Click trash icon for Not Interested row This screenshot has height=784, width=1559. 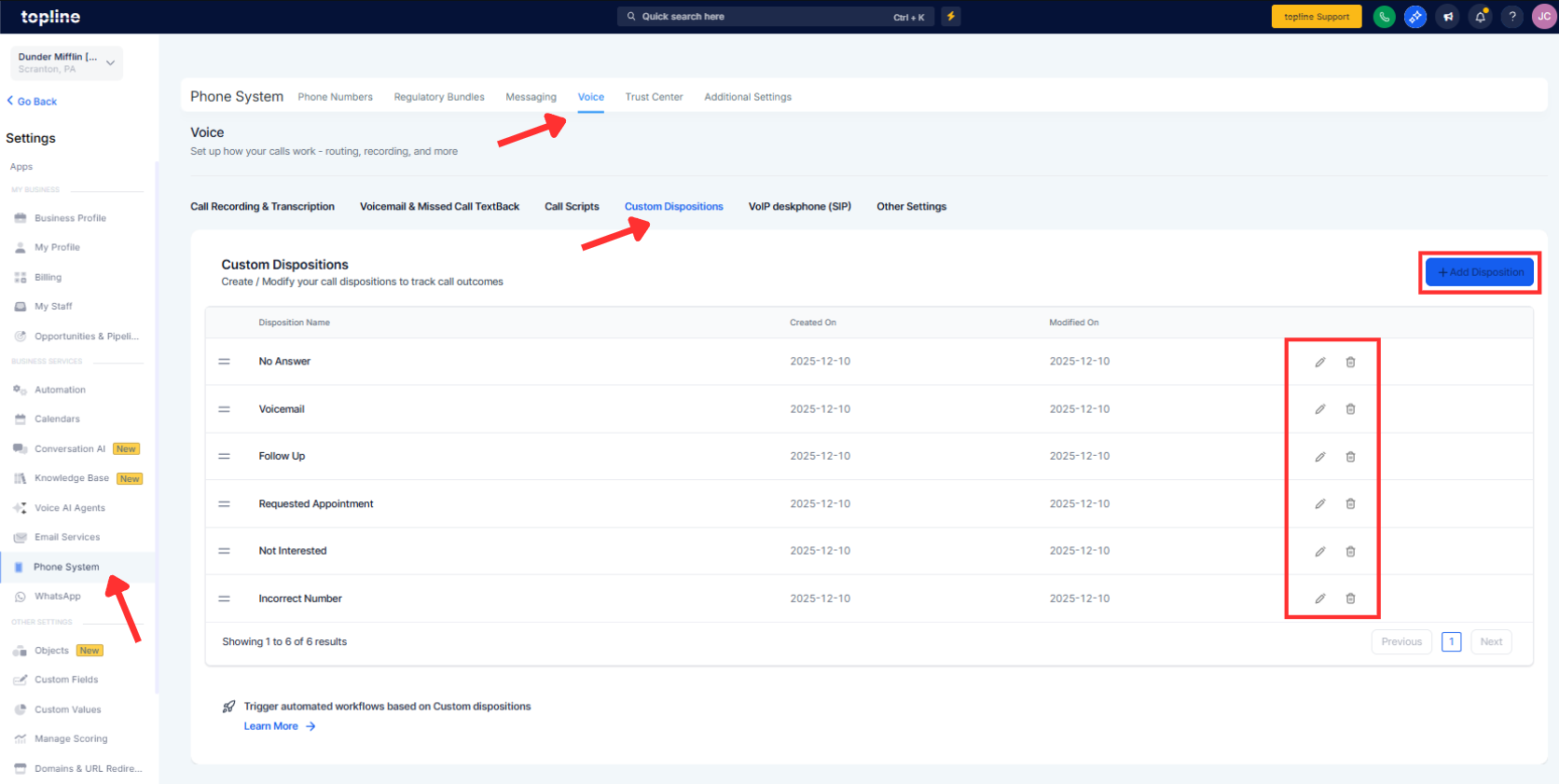point(1350,552)
